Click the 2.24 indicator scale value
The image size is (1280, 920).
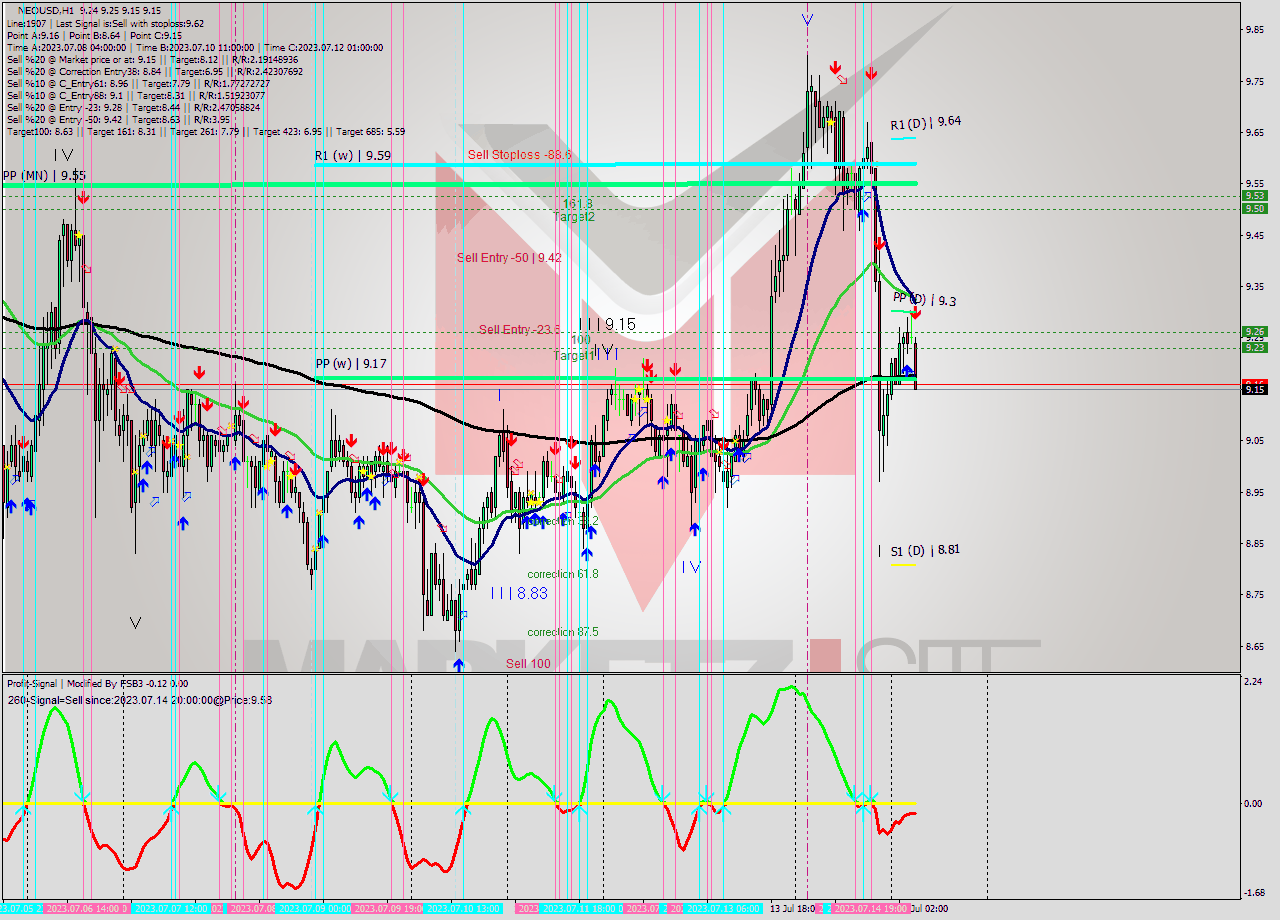pos(1252,681)
